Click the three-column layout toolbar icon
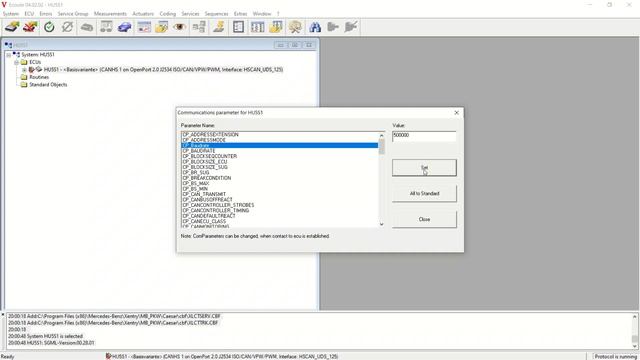The image size is (640, 360). 258,27
